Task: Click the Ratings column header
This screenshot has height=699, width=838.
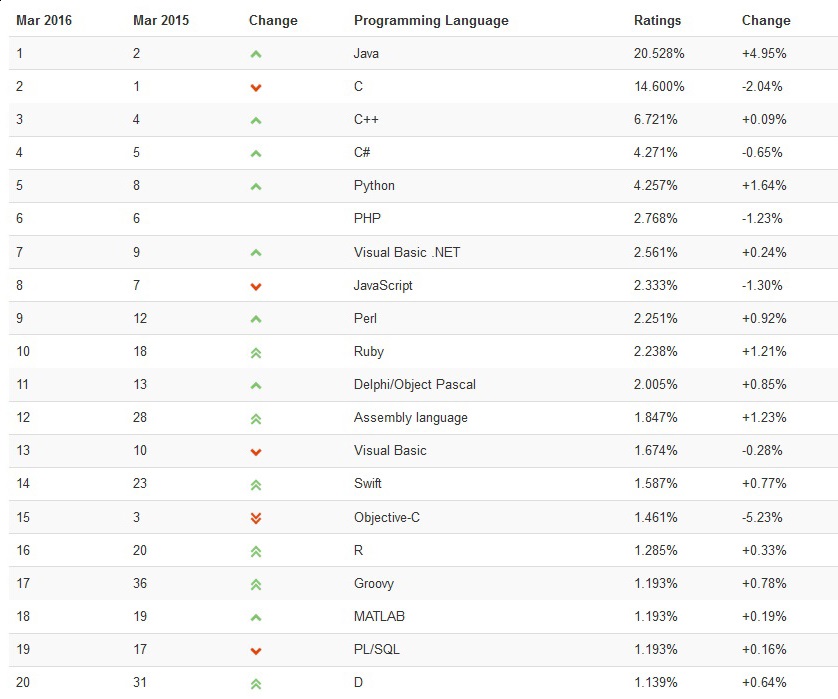Action: [657, 20]
